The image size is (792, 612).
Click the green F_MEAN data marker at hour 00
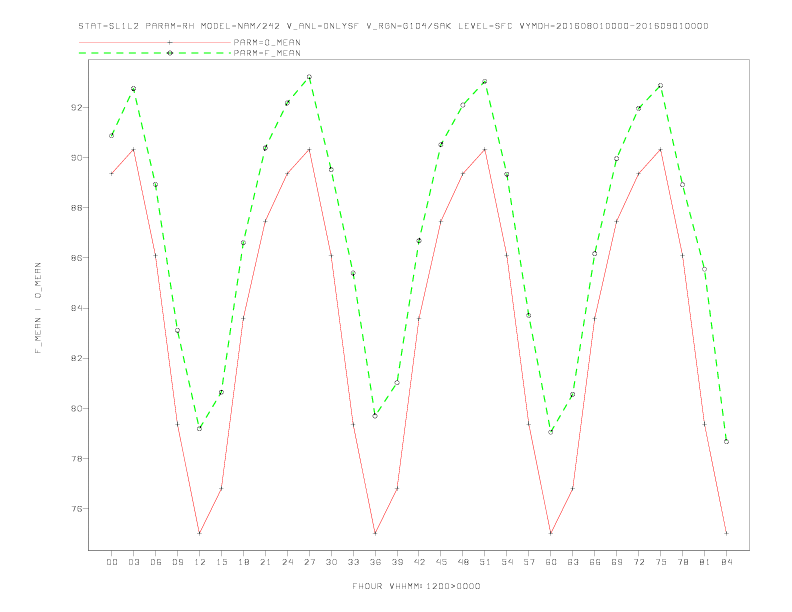[x=112, y=135]
